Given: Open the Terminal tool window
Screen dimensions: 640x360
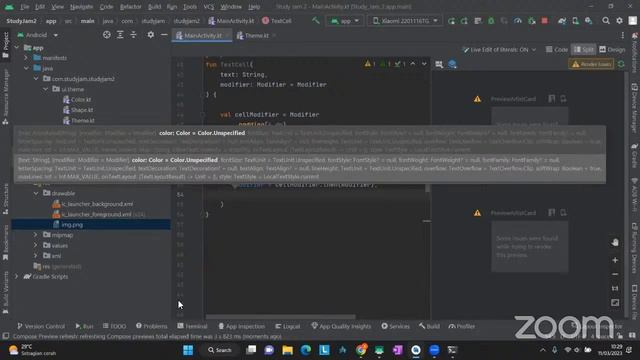Looking at the screenshot, I should click(x=193, y=326).
